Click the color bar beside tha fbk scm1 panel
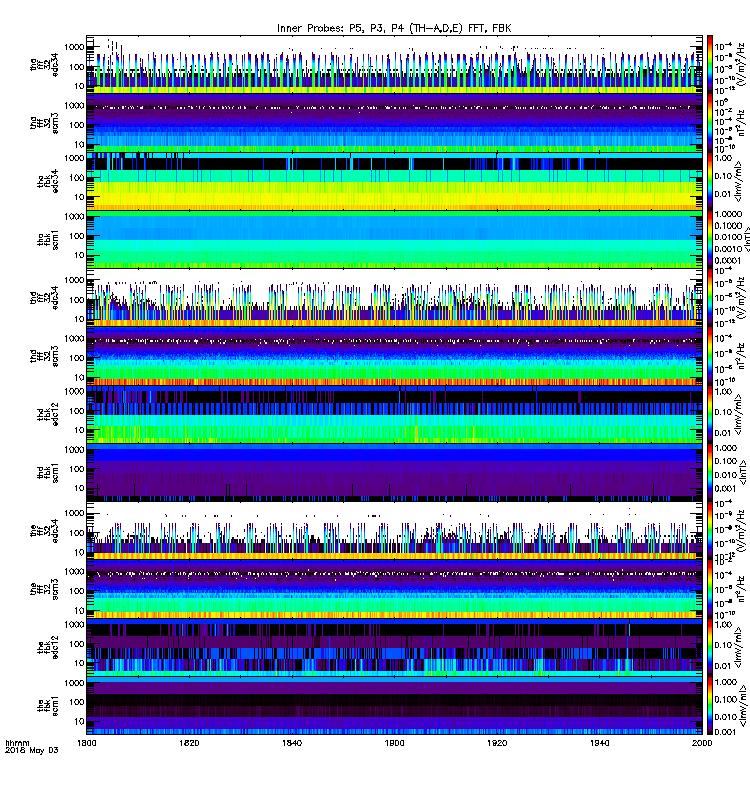Viewport: 750px width, 800px height. coord(709,239)
